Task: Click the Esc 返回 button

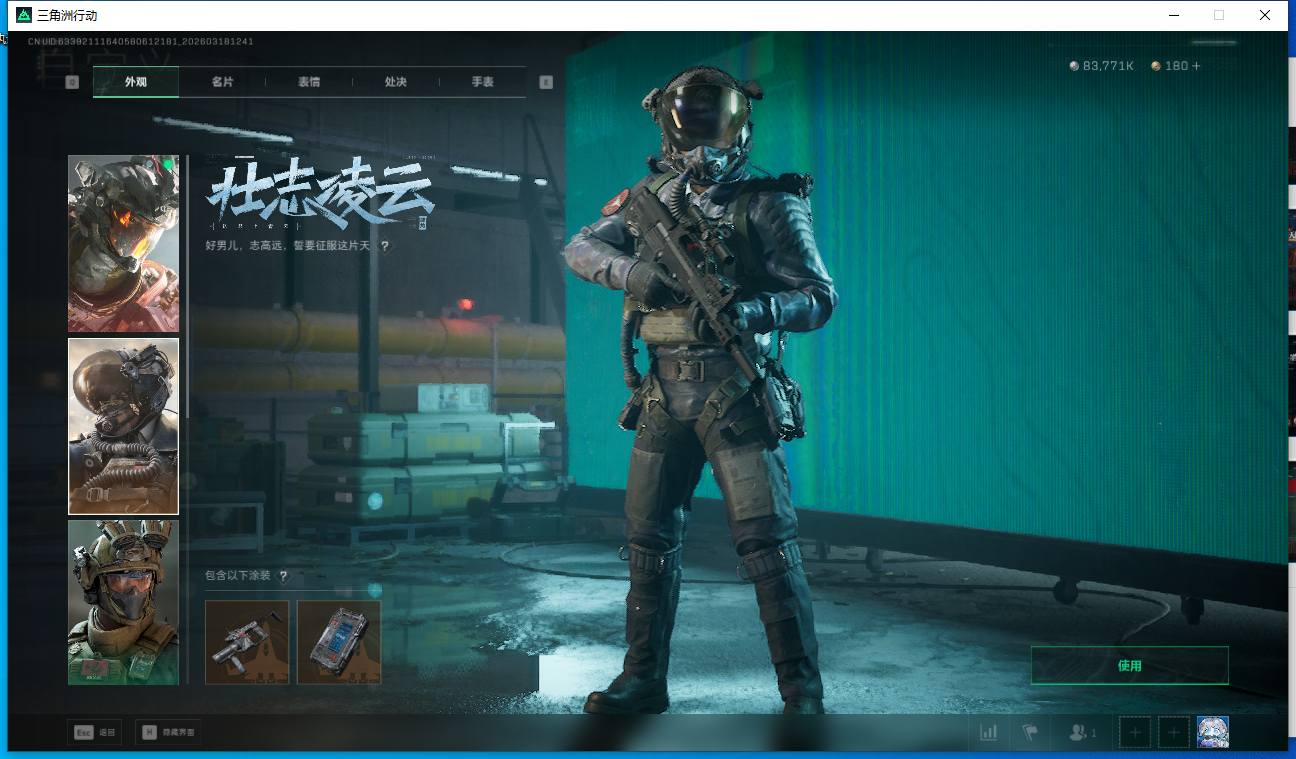Action: pos(95,733)
